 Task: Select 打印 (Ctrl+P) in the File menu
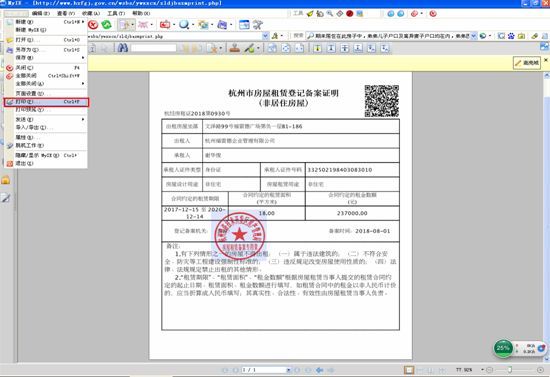pos(46,102)
